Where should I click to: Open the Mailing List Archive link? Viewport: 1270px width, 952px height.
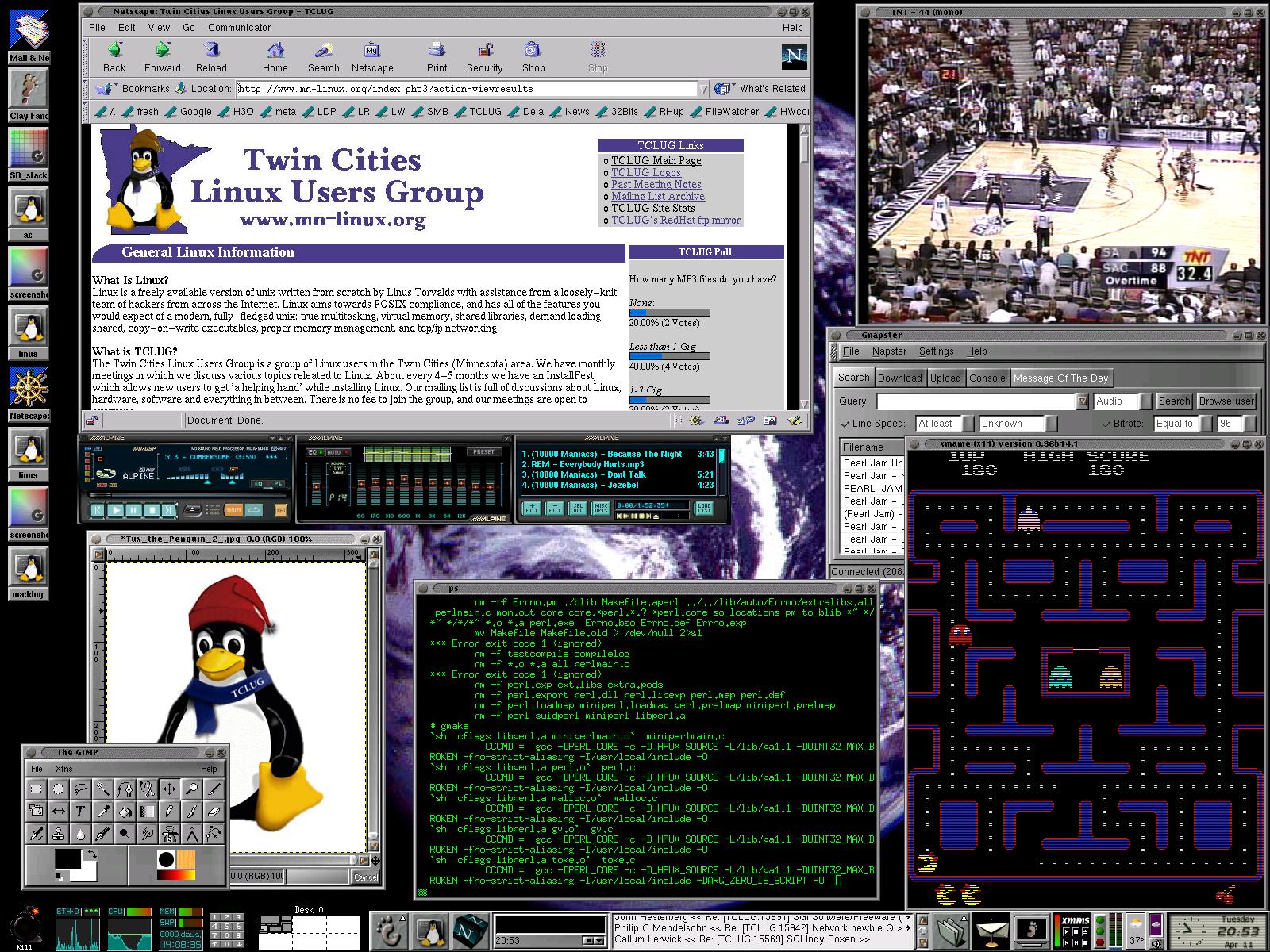pos(658,196)
